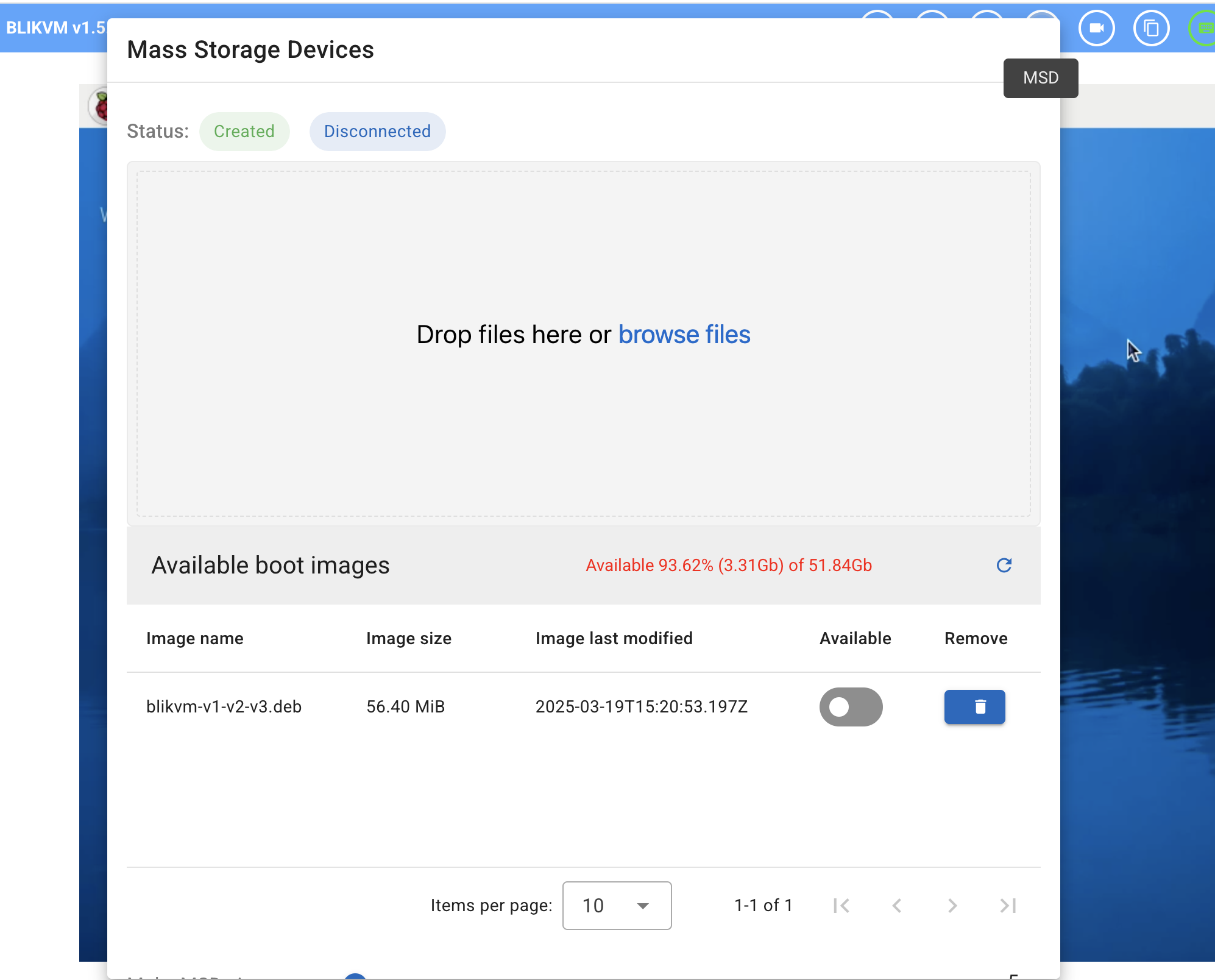Viewport: 1215px width, 980px height.
Task: Open the clipboard copy icon in toolbar
Action: click(1150, 28)
